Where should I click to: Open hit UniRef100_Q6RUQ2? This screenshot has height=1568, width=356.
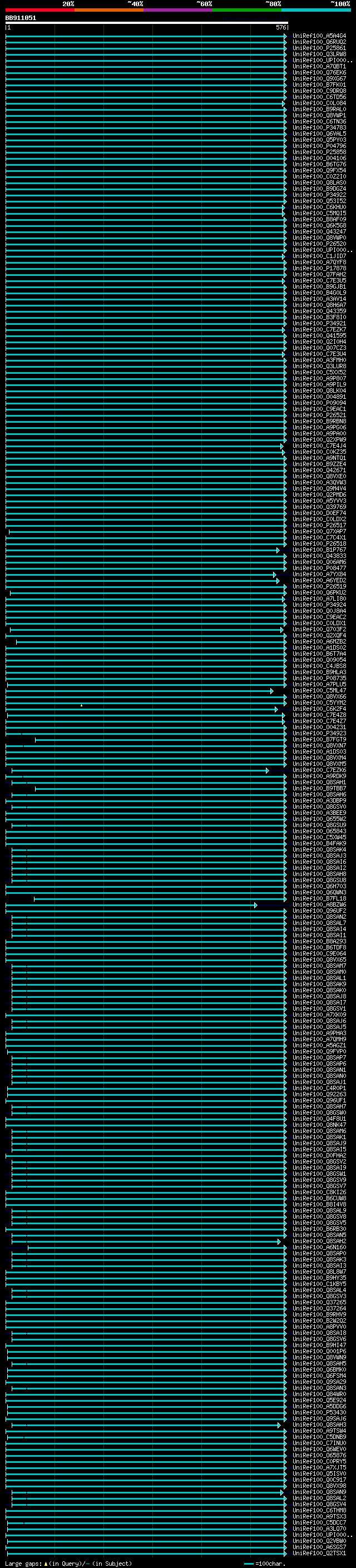[319, 42]
